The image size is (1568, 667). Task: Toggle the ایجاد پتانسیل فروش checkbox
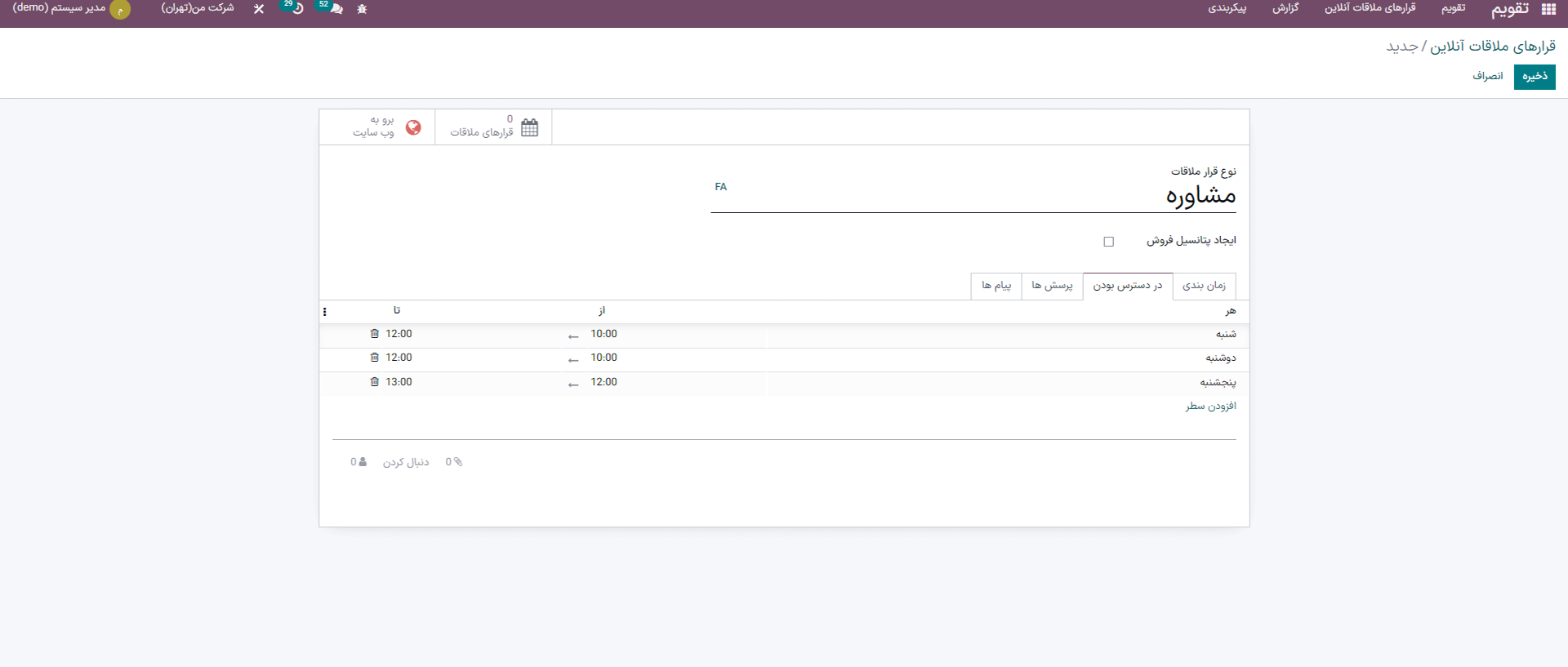pos(1108,241)
